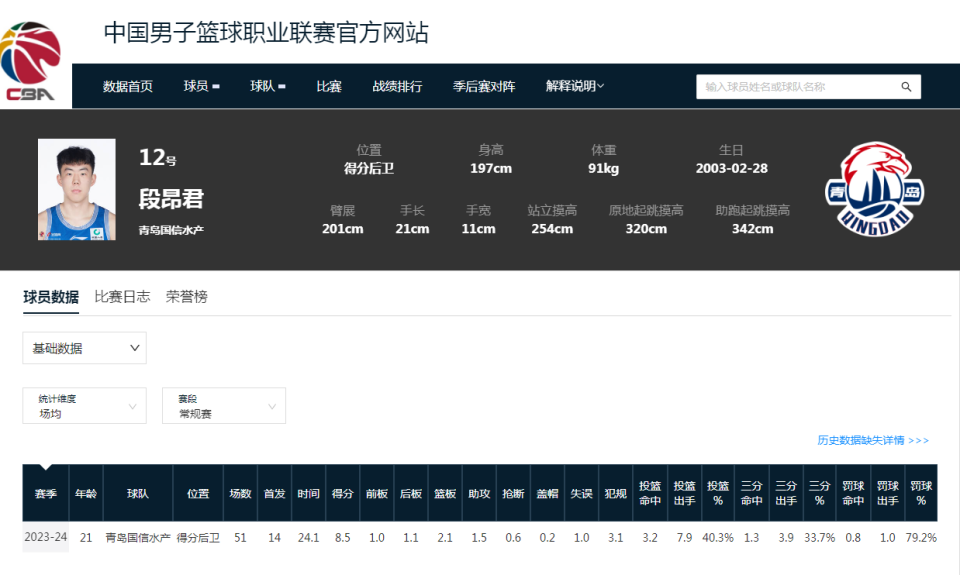Click 青岛国信水产 cell in stats table

[x=138, y=538]
